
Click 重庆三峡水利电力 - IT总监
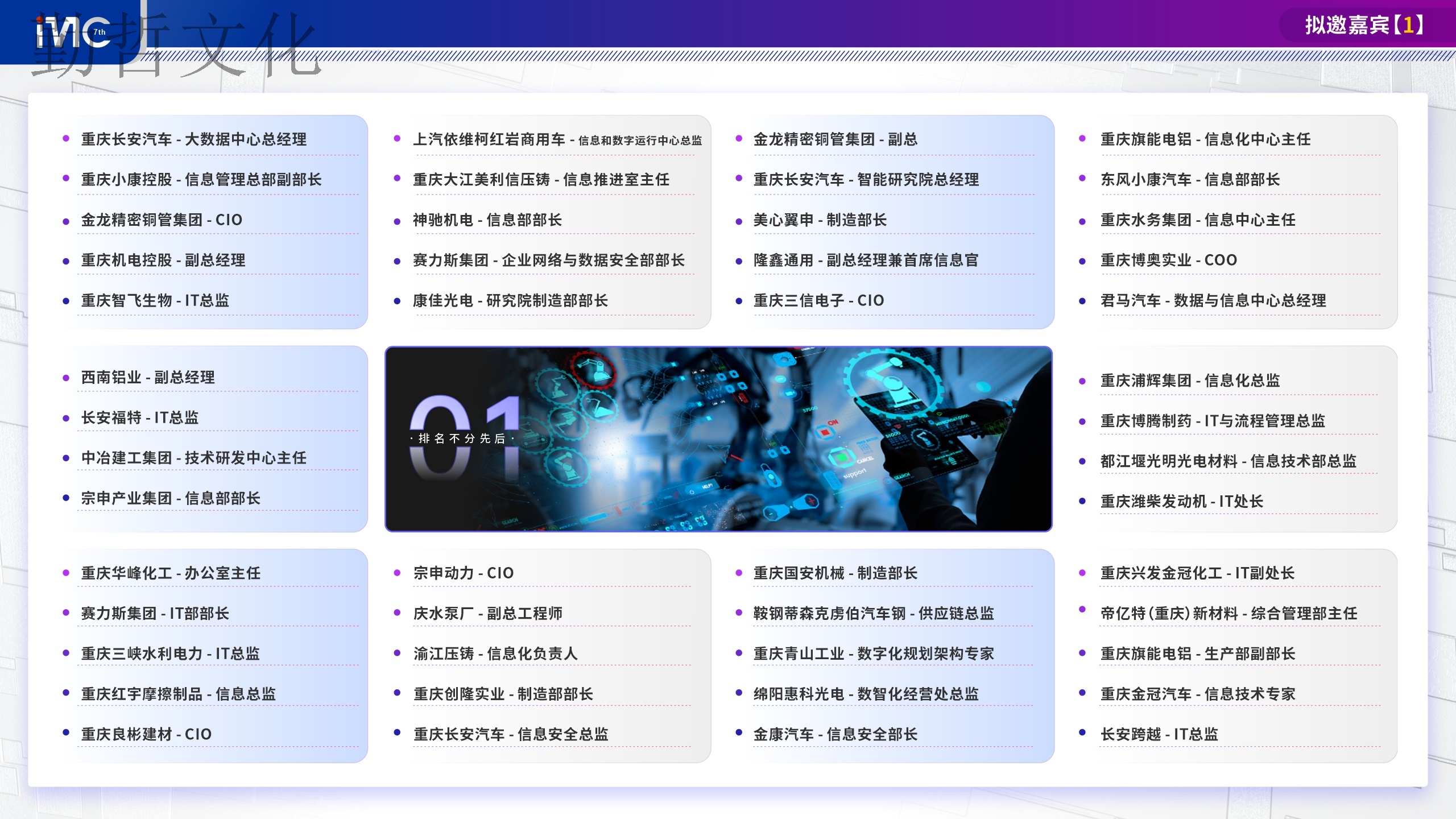(x=171, y=654)
